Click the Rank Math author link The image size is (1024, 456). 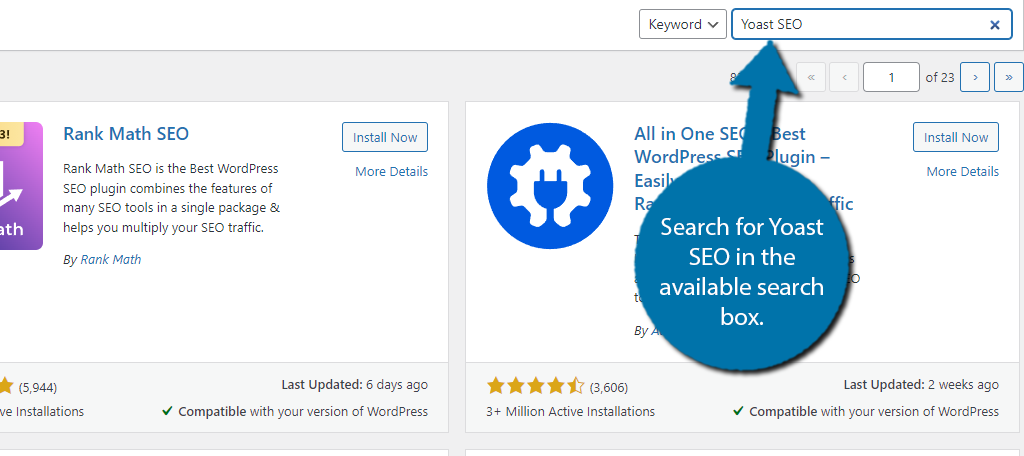(x=111, y=260)
